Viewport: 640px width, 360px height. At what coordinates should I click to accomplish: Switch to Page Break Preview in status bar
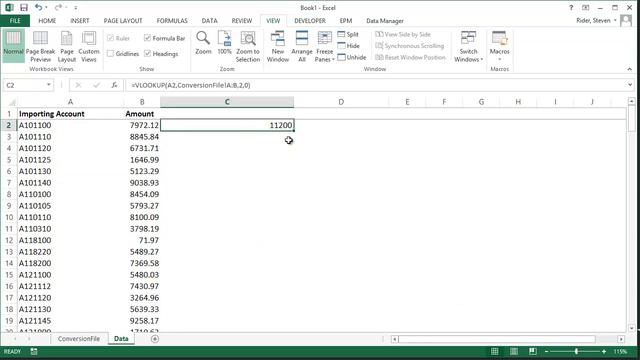[533, 351]
